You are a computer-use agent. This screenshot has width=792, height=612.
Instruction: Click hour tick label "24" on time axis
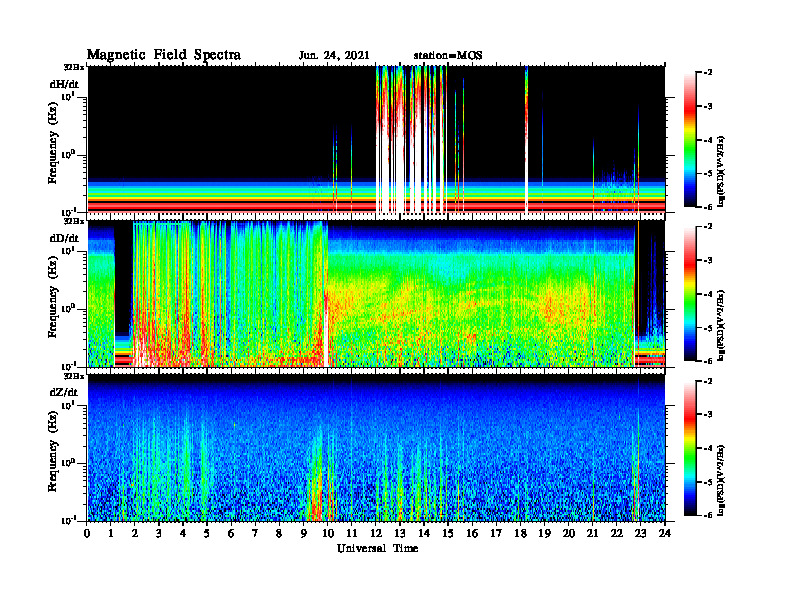click(665, 533)
